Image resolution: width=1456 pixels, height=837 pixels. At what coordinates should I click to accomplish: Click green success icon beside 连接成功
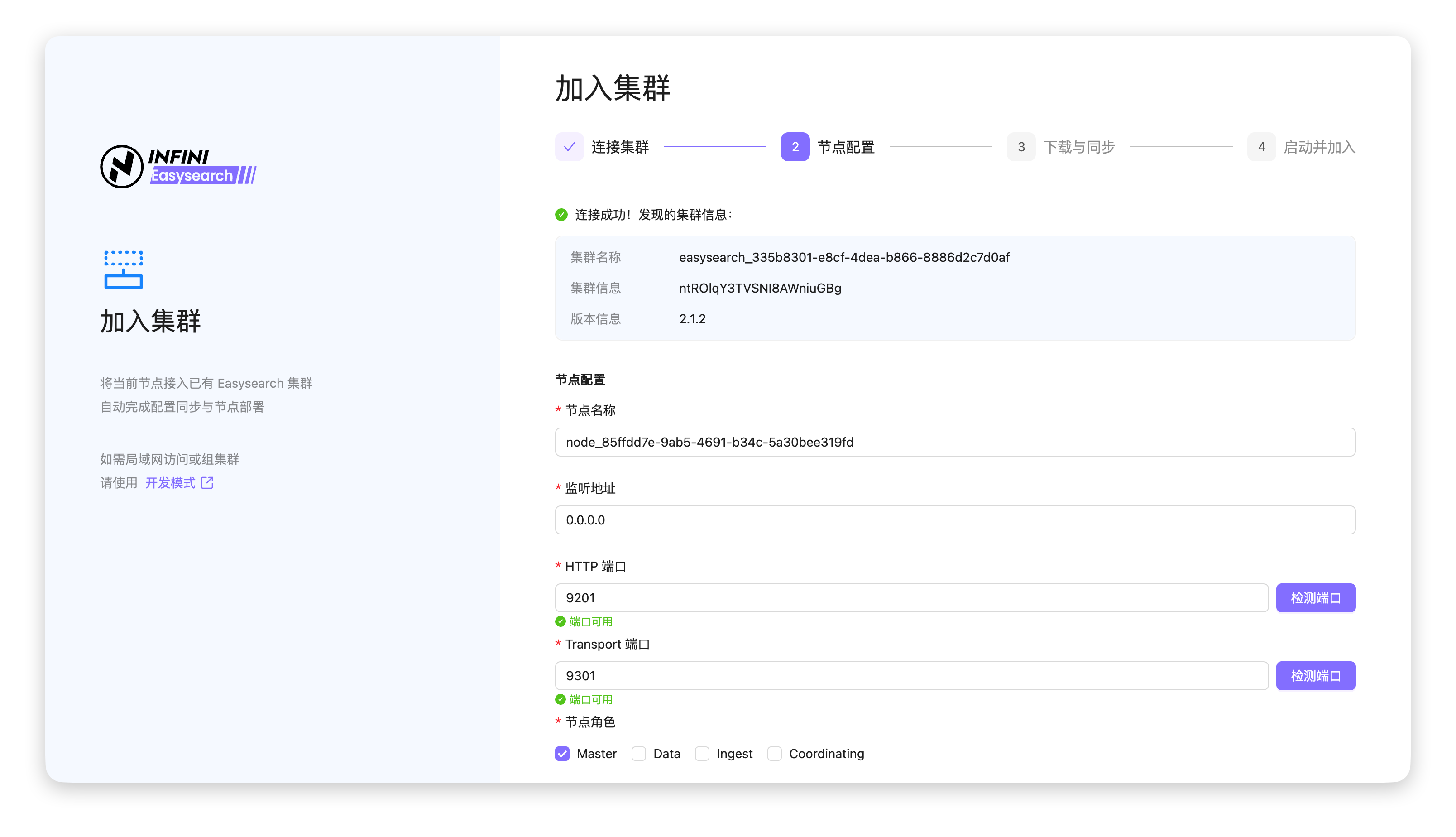click(561, 215)
